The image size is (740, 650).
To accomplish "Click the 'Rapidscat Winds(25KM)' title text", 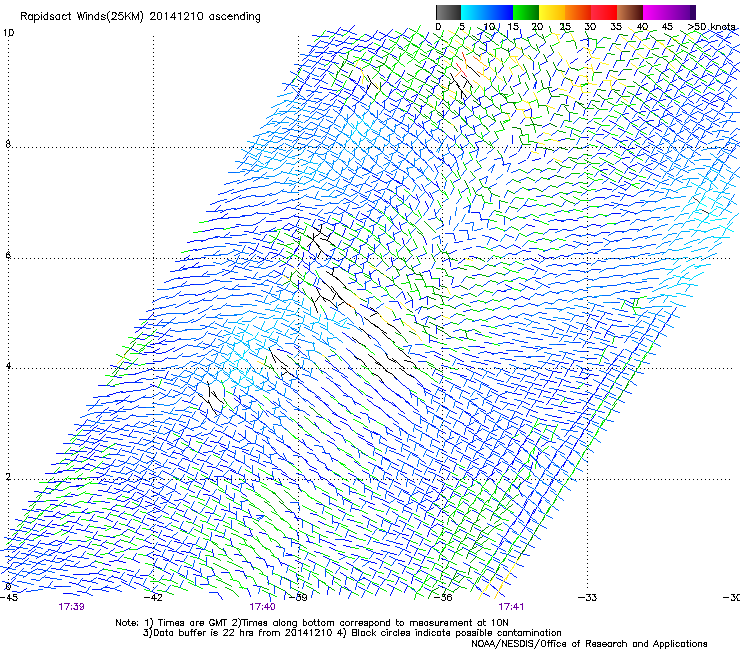I will (x=82, y=17).
